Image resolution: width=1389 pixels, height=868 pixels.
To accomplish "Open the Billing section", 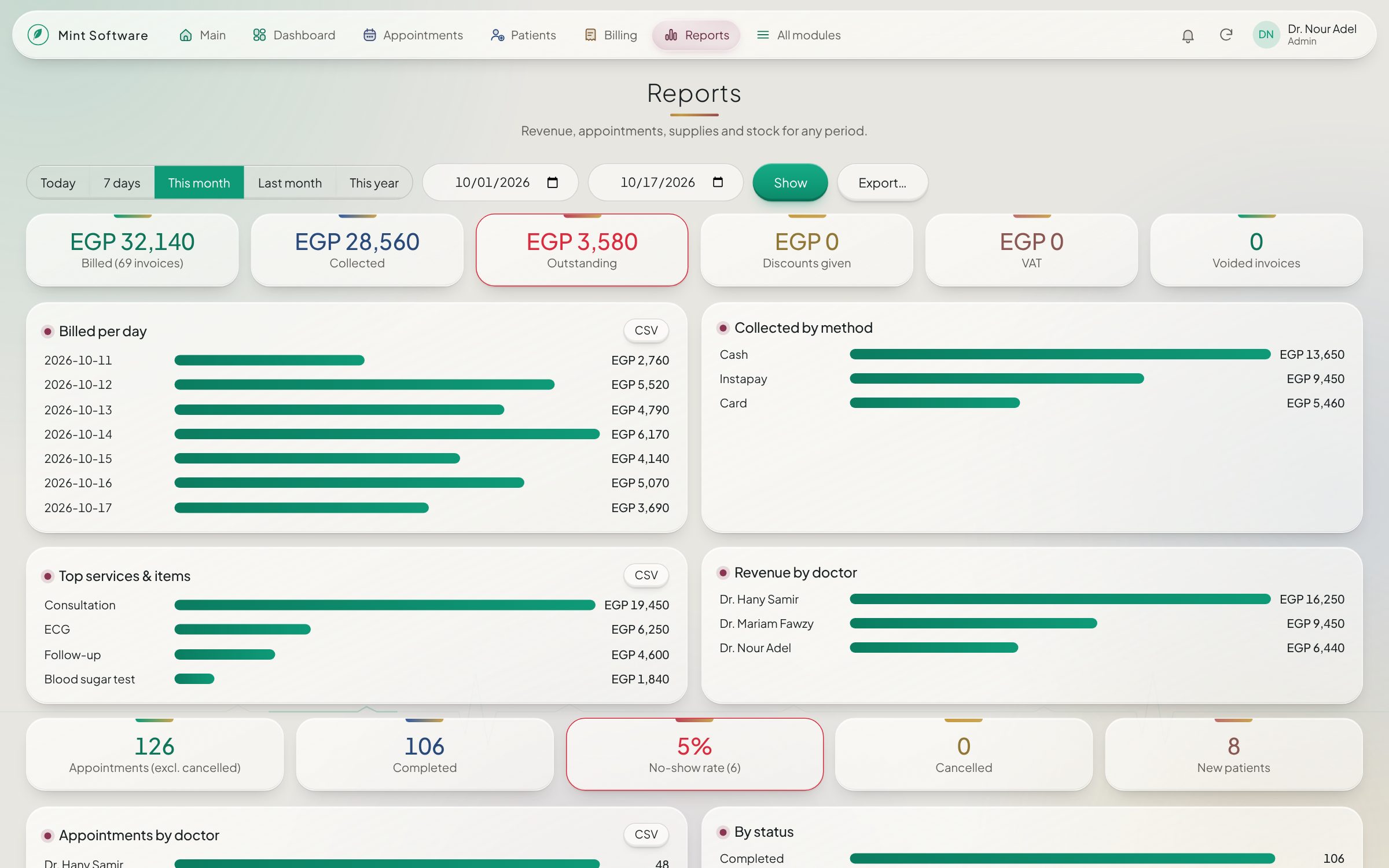I will pos(611,35).
